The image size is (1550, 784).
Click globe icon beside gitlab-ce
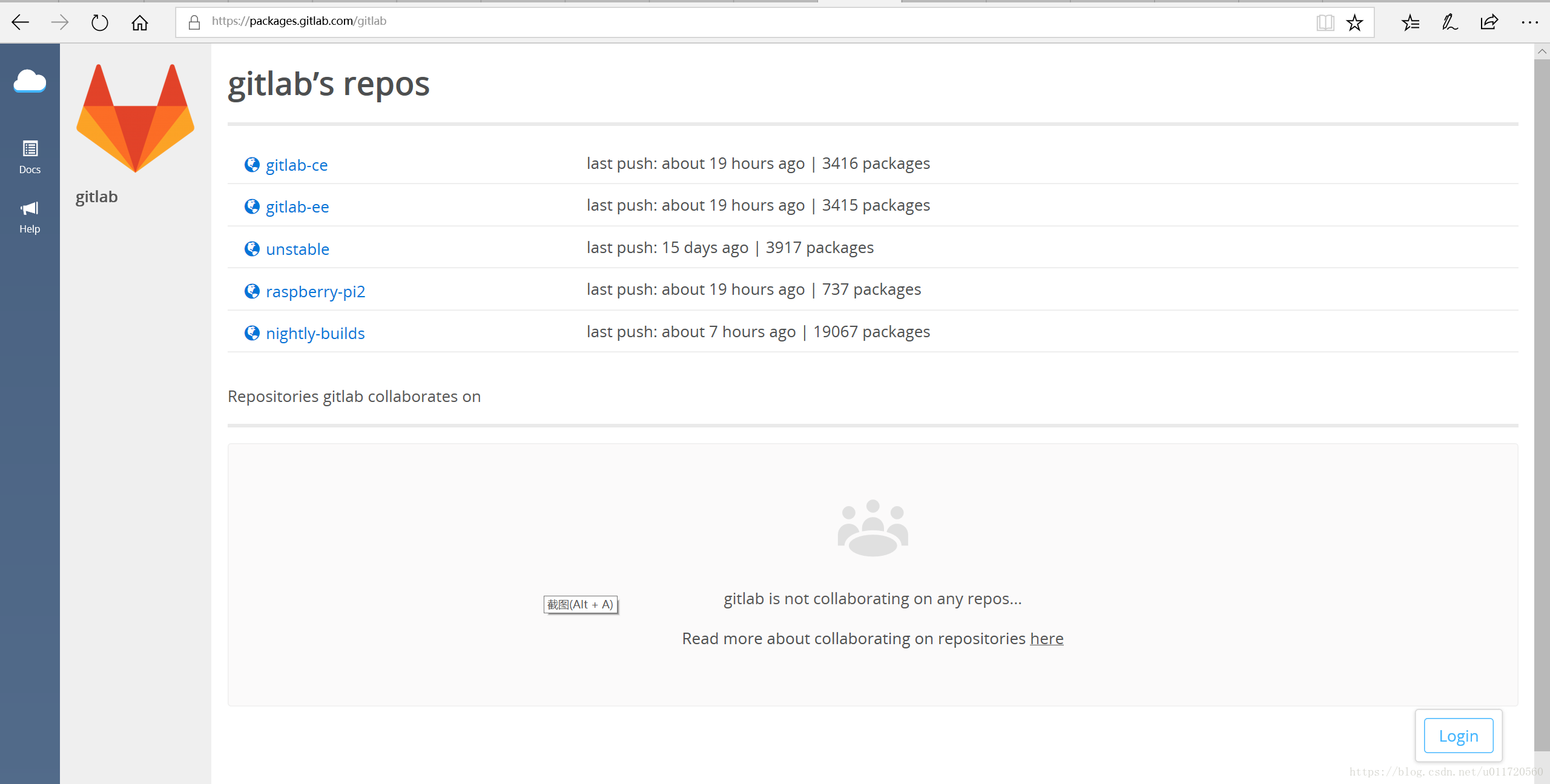click(x=252, y=165)
